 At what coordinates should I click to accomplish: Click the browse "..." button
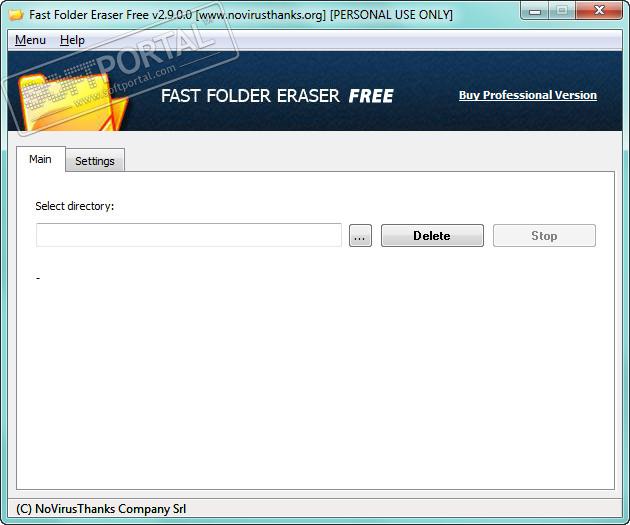pyautogui.click(x=360, y=235)
